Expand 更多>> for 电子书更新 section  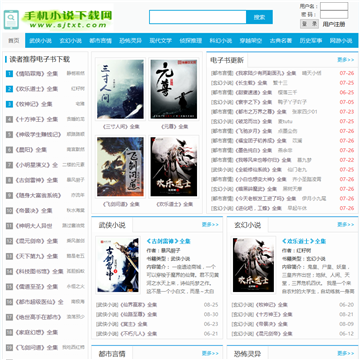(x=346, y=60)
